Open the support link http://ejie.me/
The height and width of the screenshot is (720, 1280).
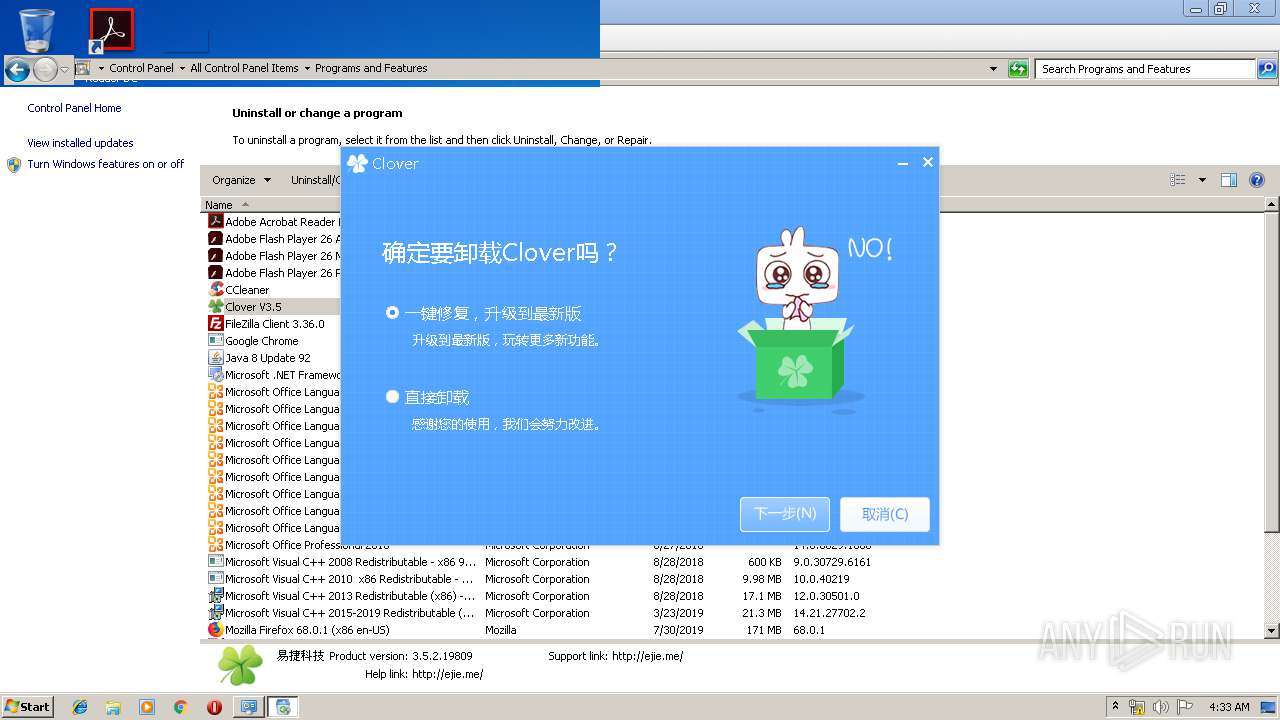tap(647, 656)
